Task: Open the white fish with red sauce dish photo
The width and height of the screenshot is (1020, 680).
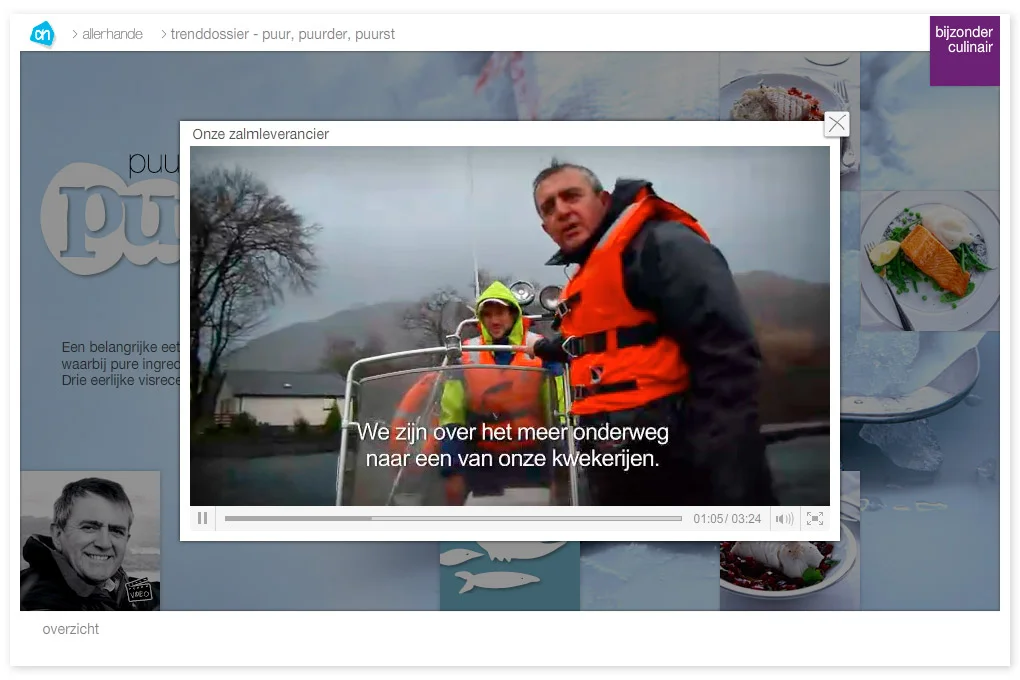Action: click(789, 576)
